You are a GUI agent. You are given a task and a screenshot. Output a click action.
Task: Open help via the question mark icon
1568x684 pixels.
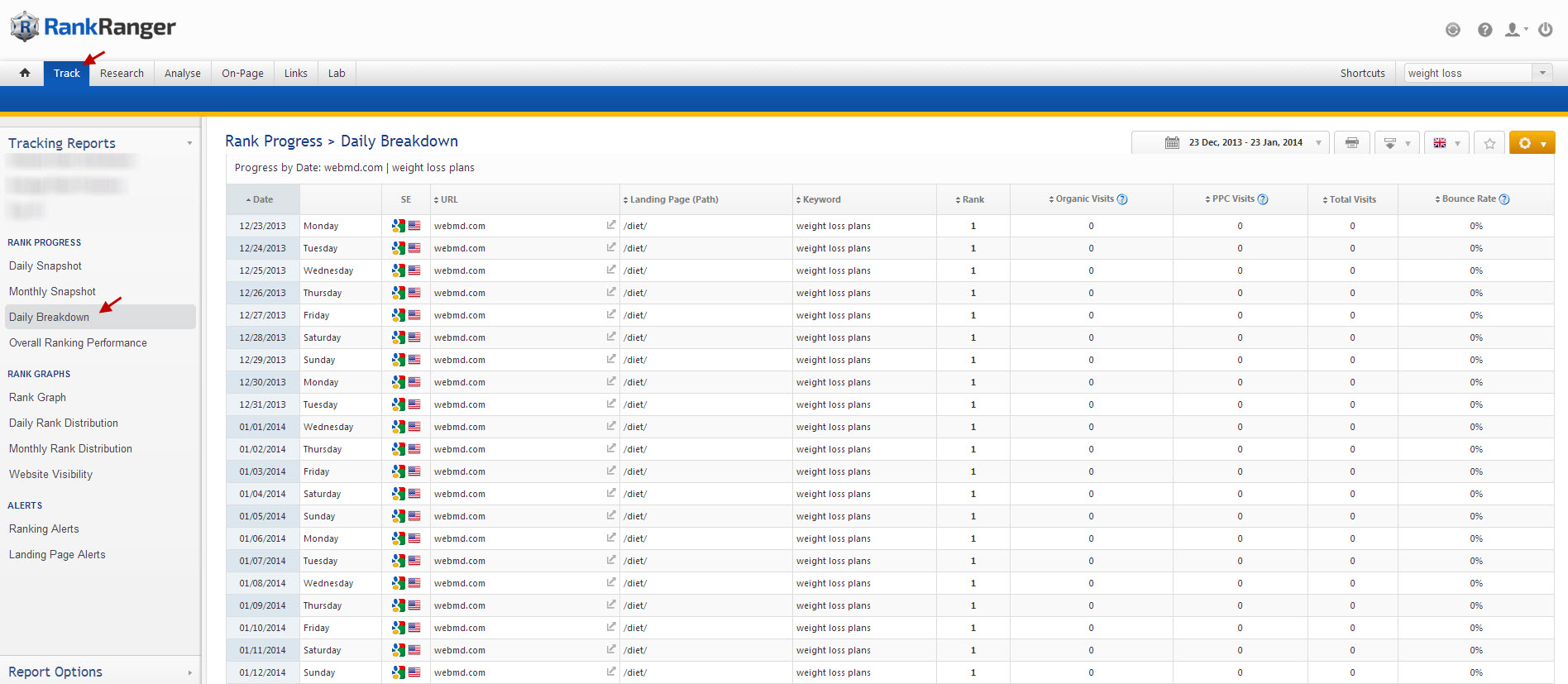[1484, 30]
